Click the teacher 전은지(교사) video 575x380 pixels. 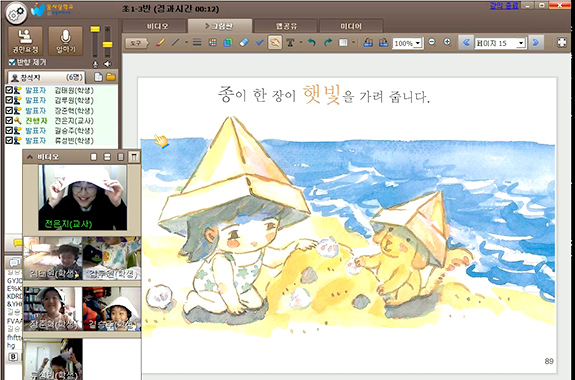tap(83, 197)
